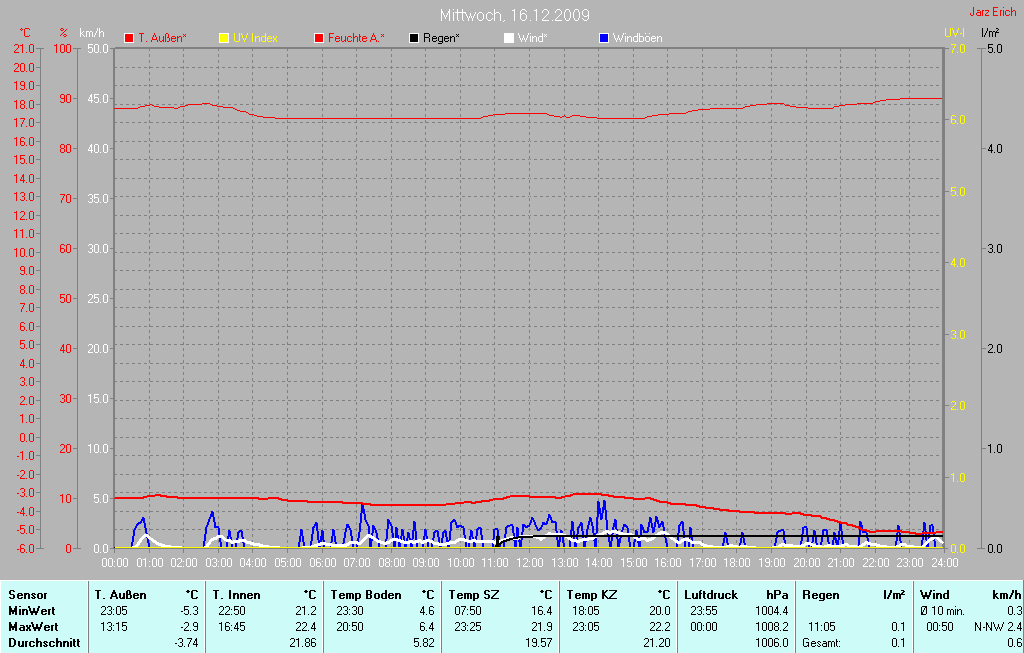Click the Temp Boden average '5.82'
The height and width of the screenshot is (653, 1024).
tap(424, 643)
